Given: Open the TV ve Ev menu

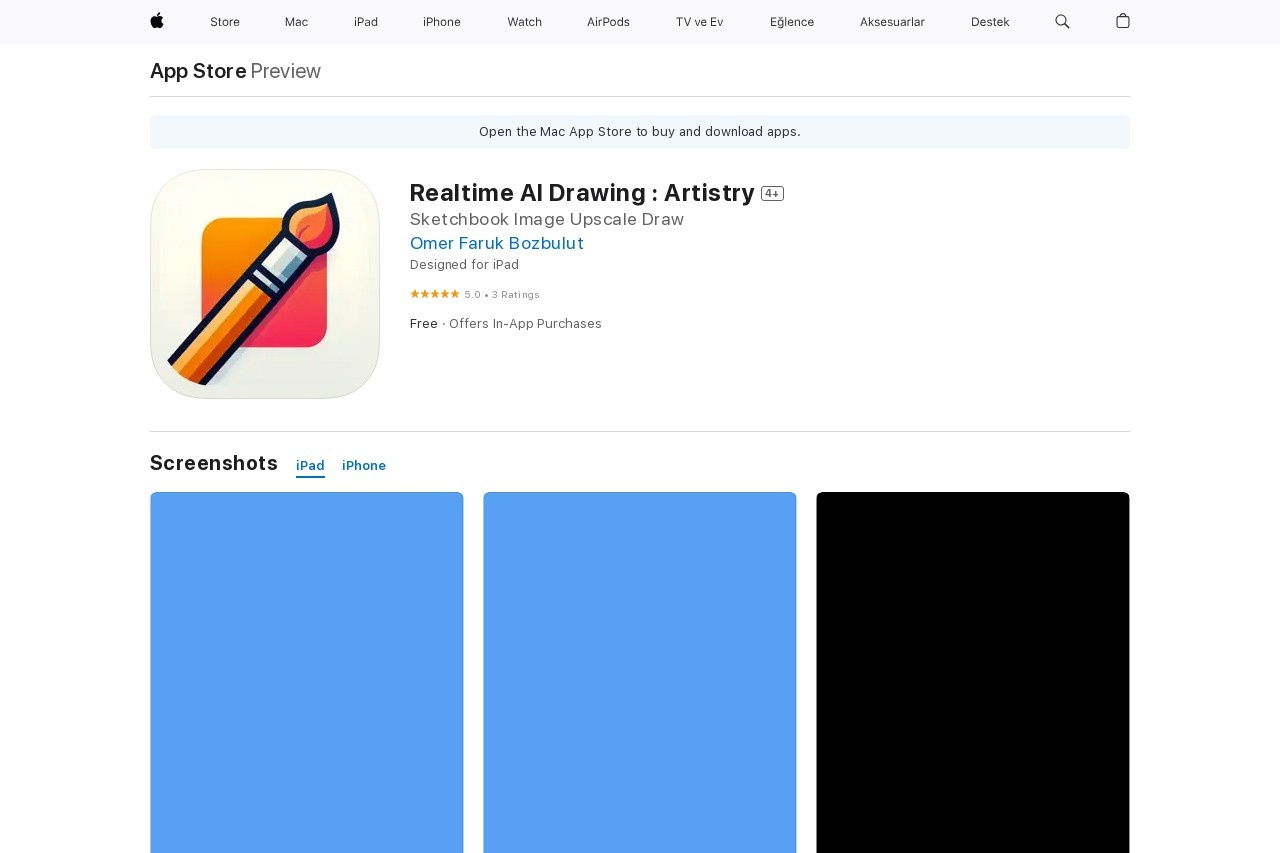Looking at the screenshot, I should click(699, 22).
